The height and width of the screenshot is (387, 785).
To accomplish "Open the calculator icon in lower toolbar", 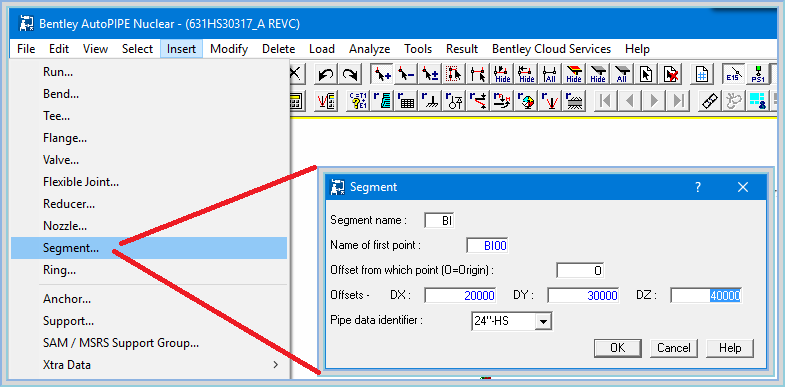I will click(295, 101).
